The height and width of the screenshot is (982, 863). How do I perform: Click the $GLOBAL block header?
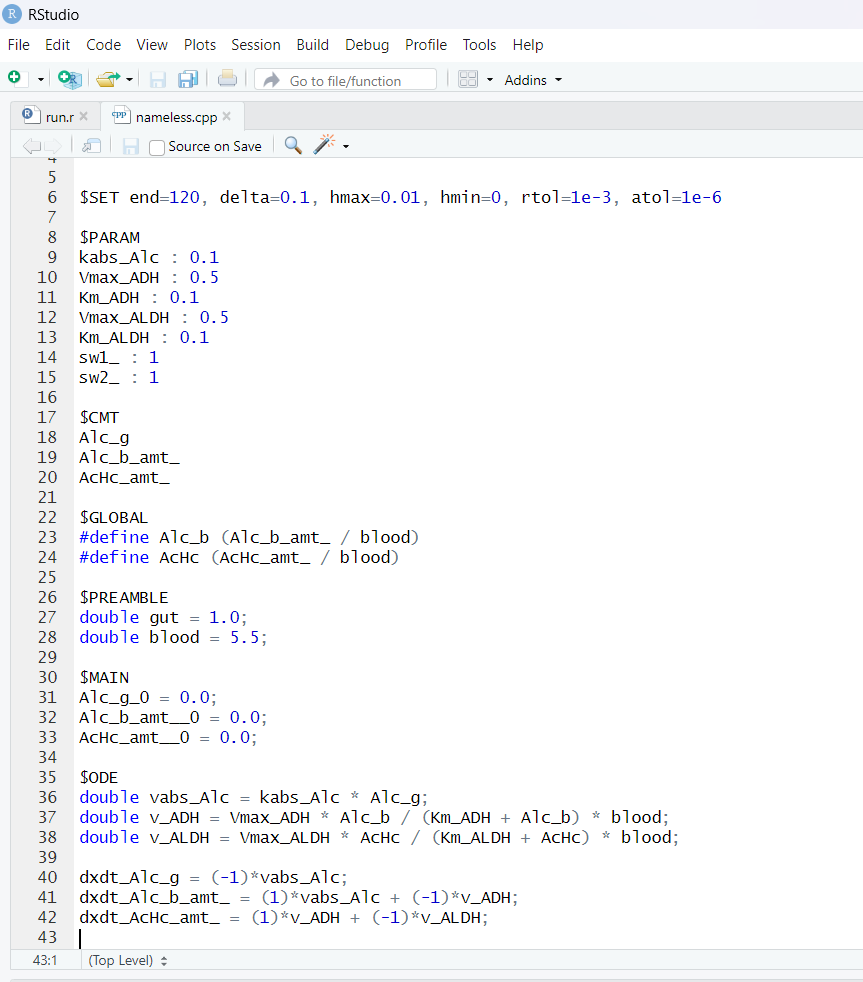(113, 517)
